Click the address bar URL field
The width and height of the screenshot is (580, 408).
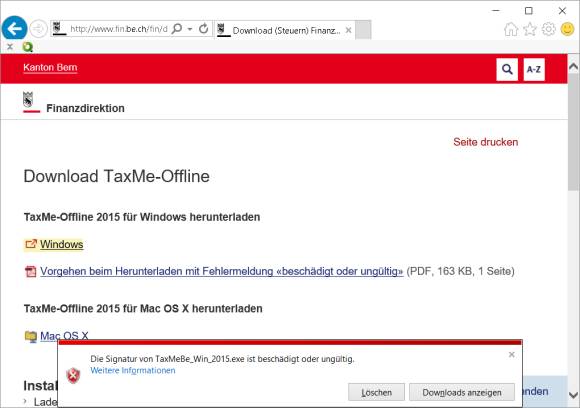(x=118, y=29)
